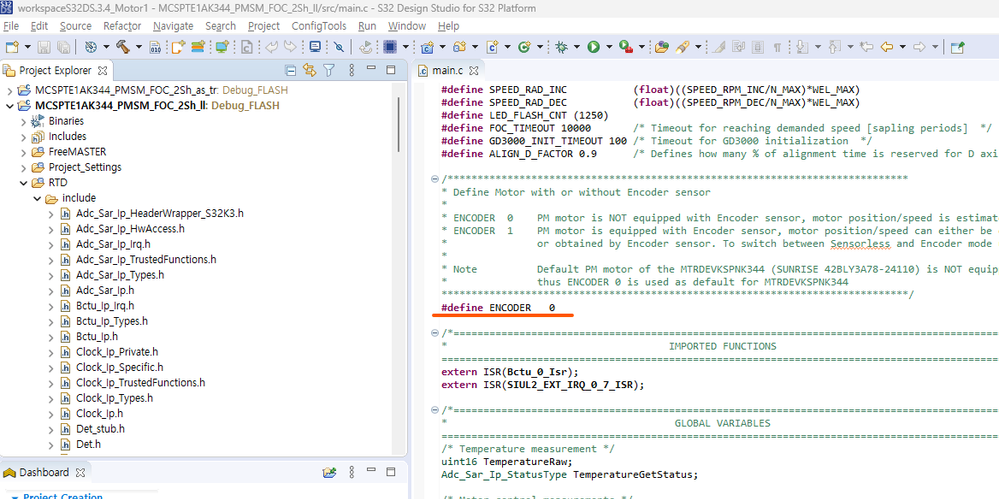Select Bctu_Ip_Types.h file

[x=111, y=321]
